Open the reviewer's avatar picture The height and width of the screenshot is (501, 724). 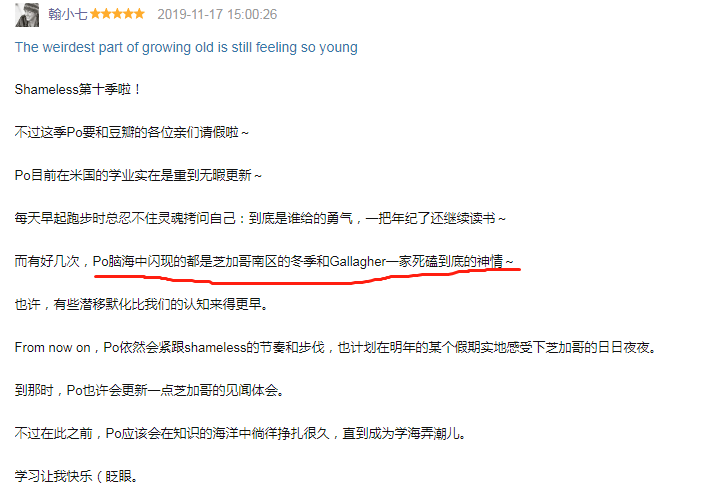(x=27, y=14)
